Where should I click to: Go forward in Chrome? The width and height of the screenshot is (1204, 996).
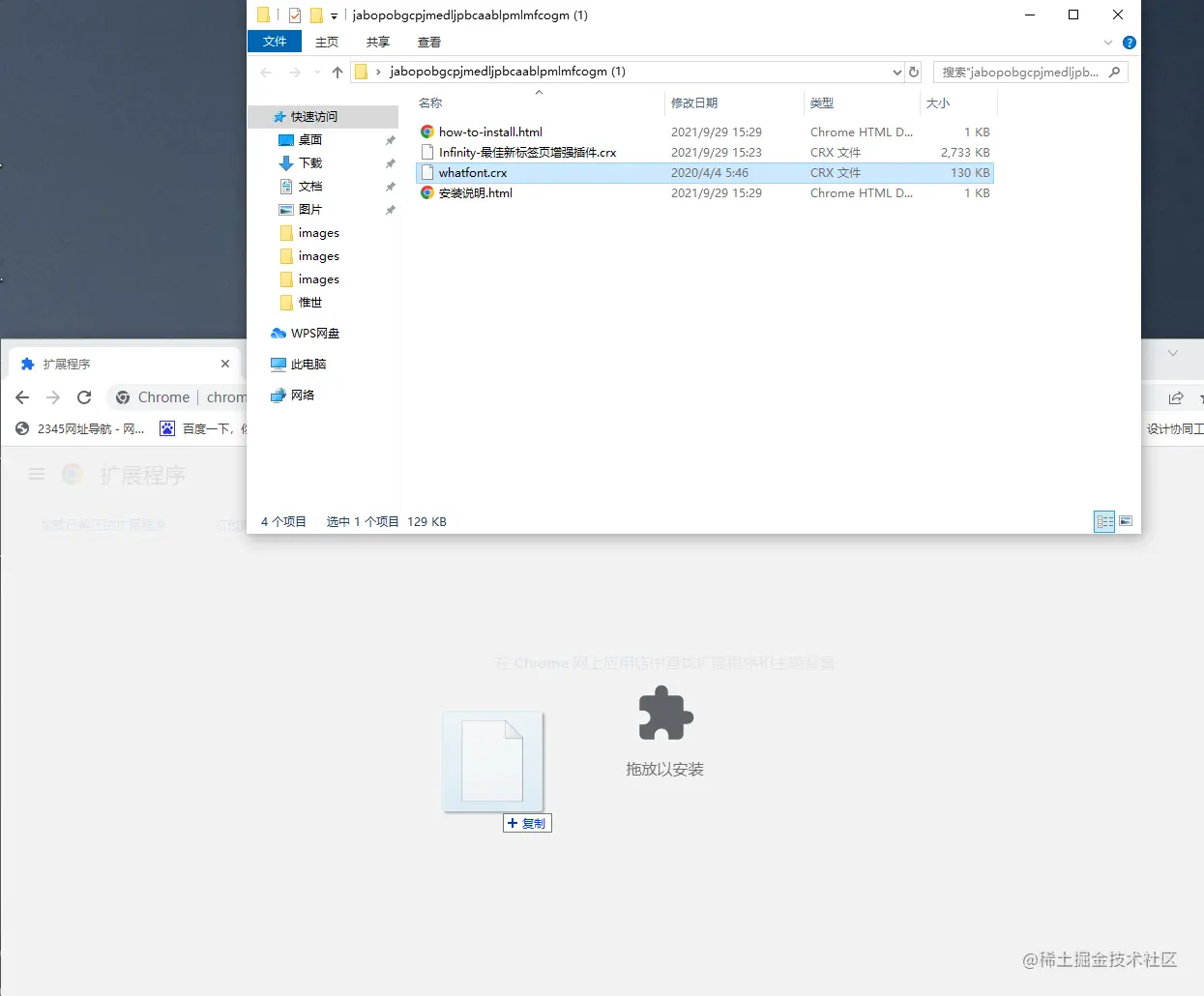[x=53, y=397]
